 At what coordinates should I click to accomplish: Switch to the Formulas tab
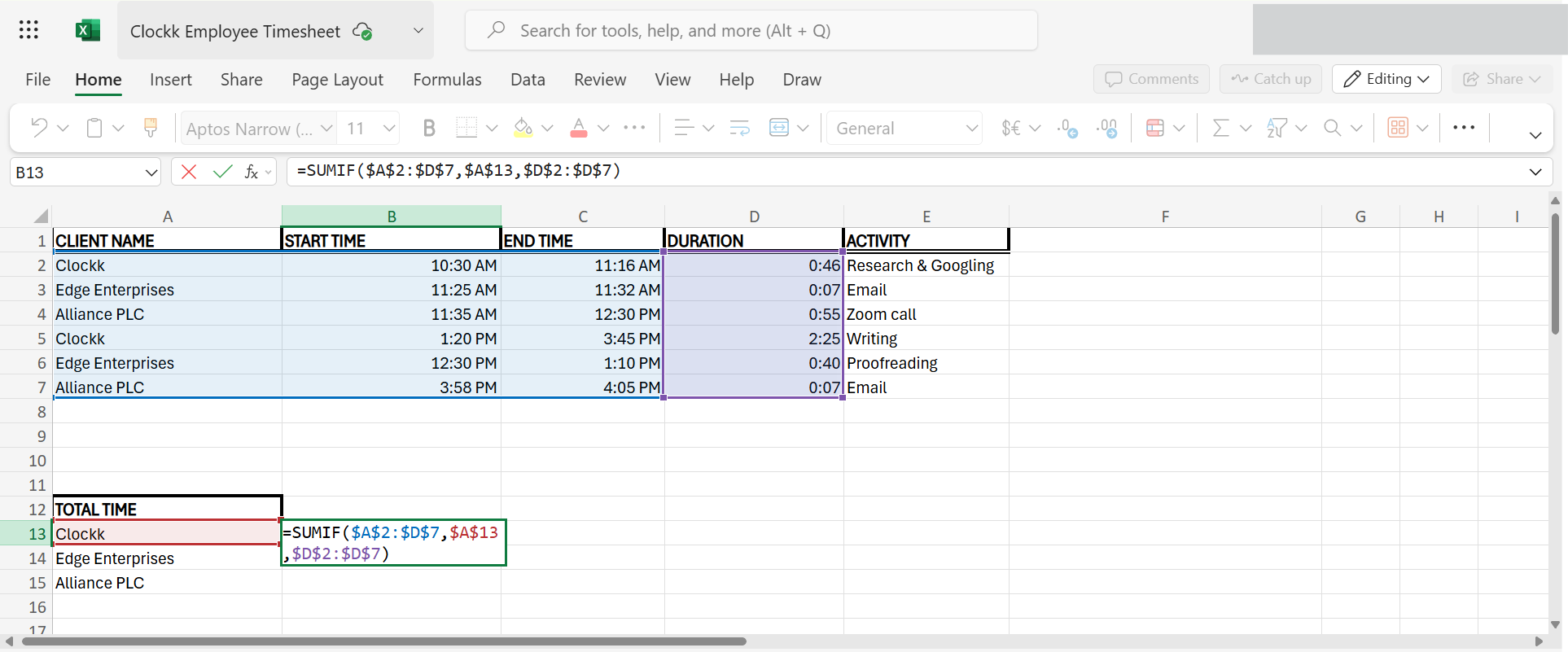(x=447, y=80)
